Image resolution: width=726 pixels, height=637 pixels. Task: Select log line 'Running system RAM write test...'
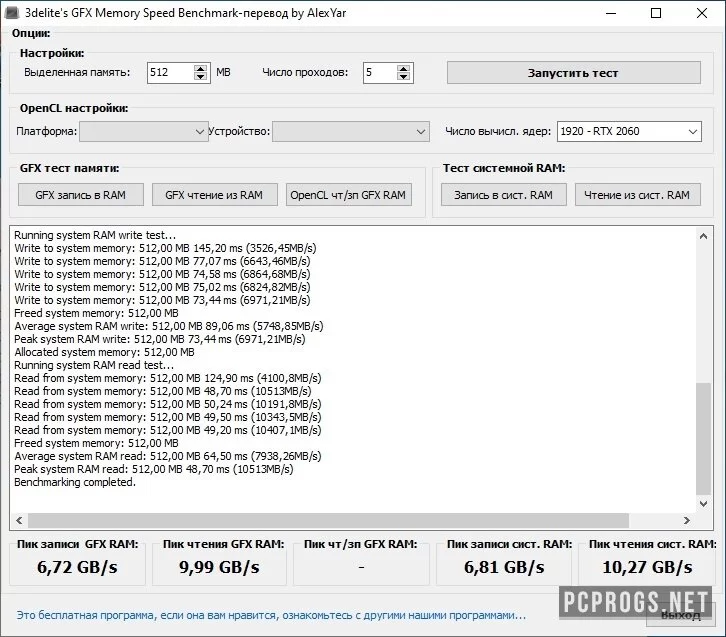click(95, 235)
